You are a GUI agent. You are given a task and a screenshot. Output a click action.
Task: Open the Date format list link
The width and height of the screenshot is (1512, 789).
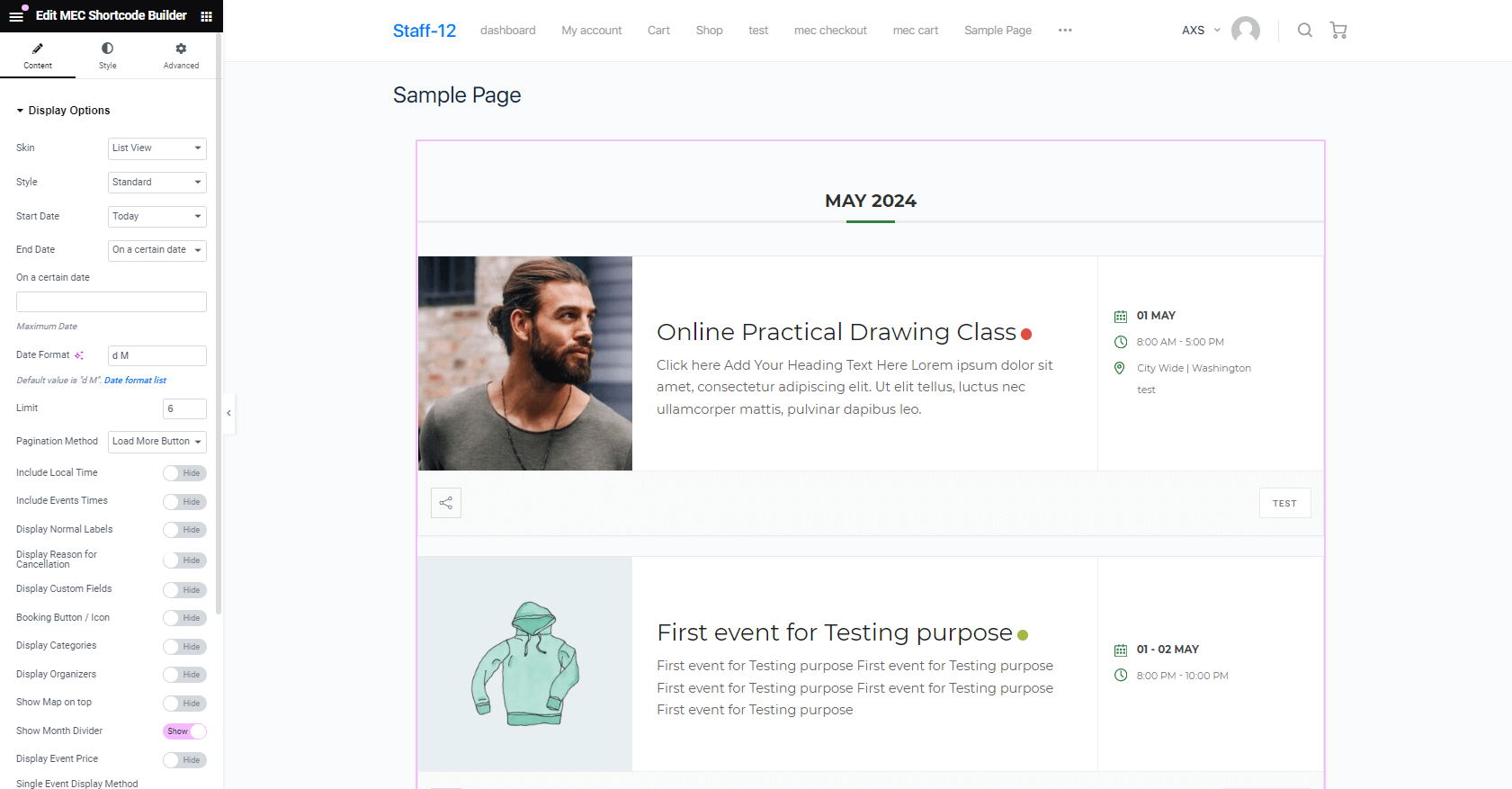[x=135, y=381]
